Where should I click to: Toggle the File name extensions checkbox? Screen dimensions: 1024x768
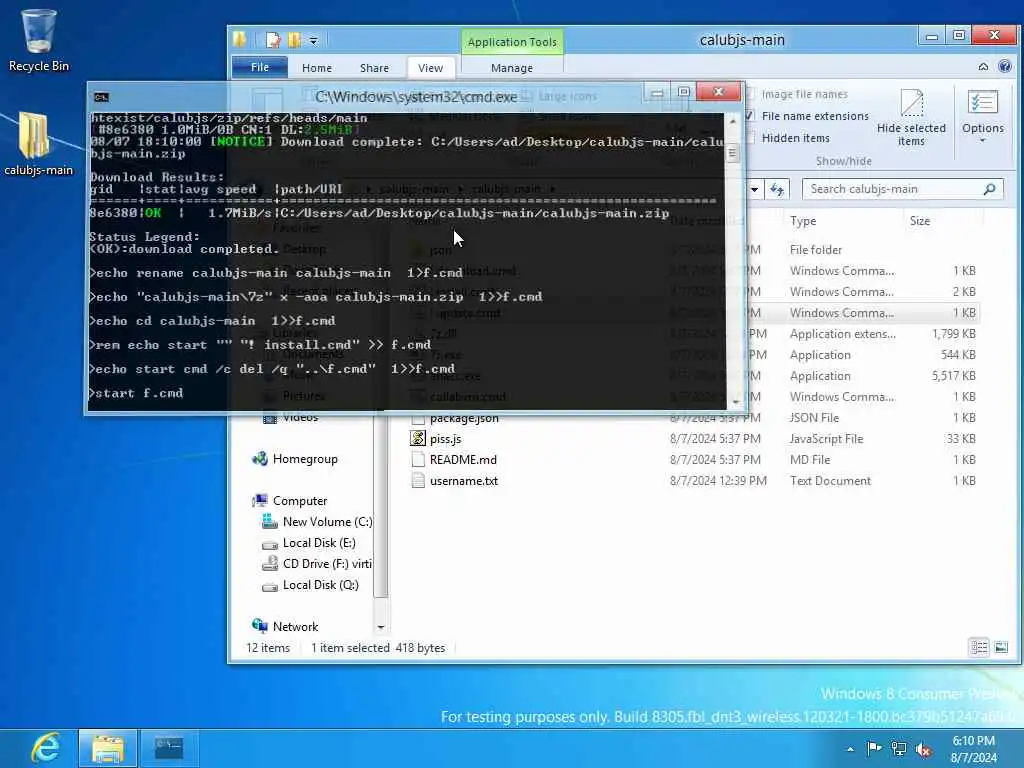tap(750, 116)
